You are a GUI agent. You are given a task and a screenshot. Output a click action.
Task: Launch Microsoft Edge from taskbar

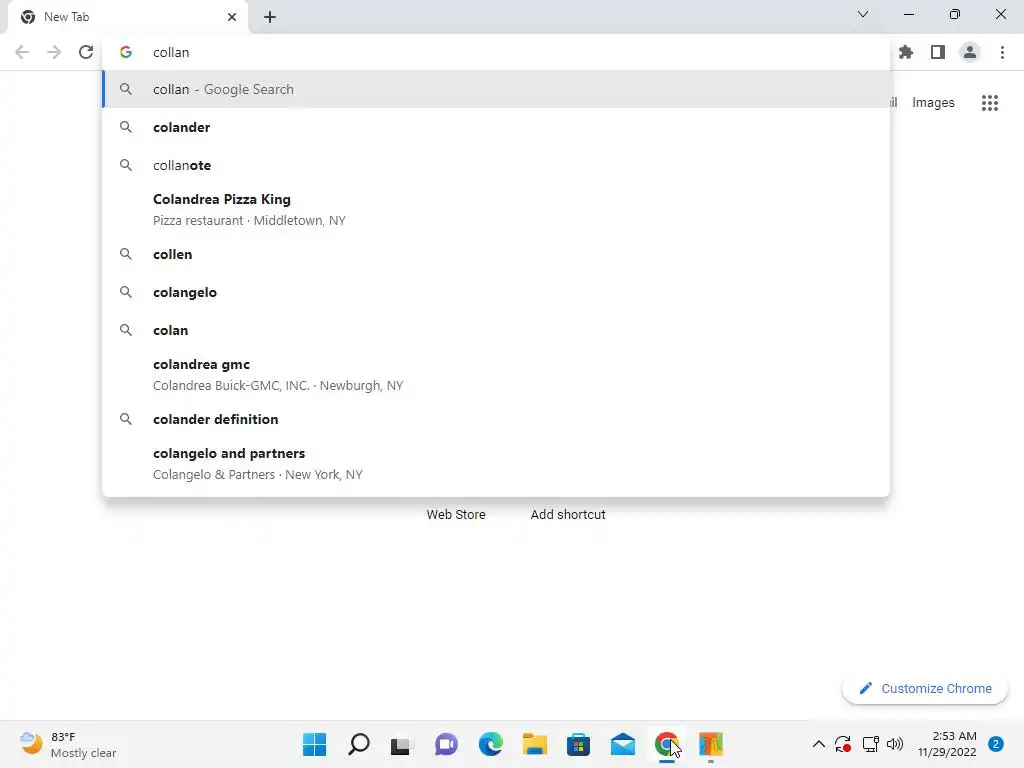coord(490,744)
